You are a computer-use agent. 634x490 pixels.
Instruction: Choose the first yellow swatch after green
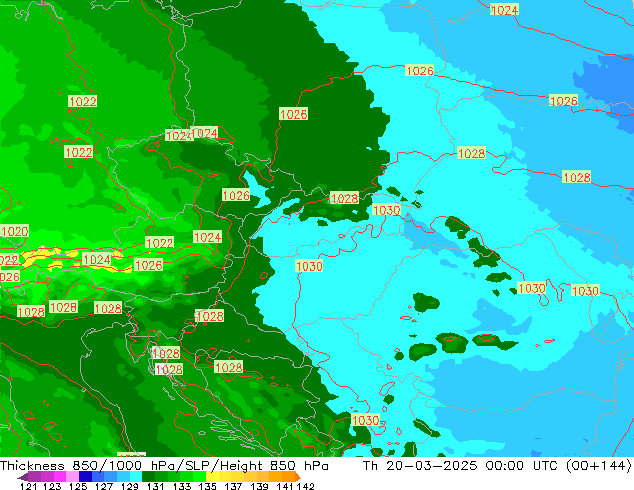tap(212, 477)
